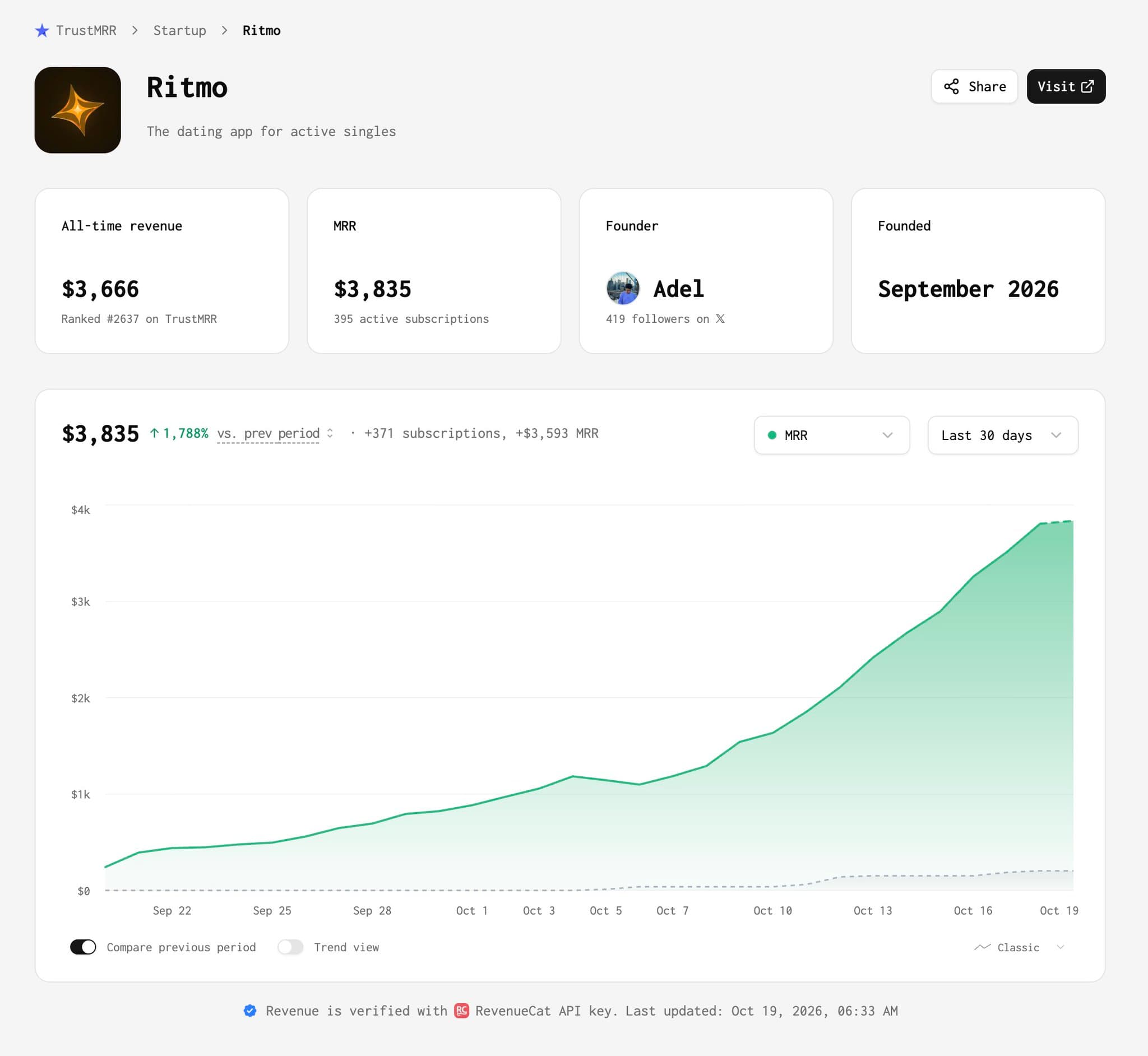Enable the Trend view toggle

point(290,947)
